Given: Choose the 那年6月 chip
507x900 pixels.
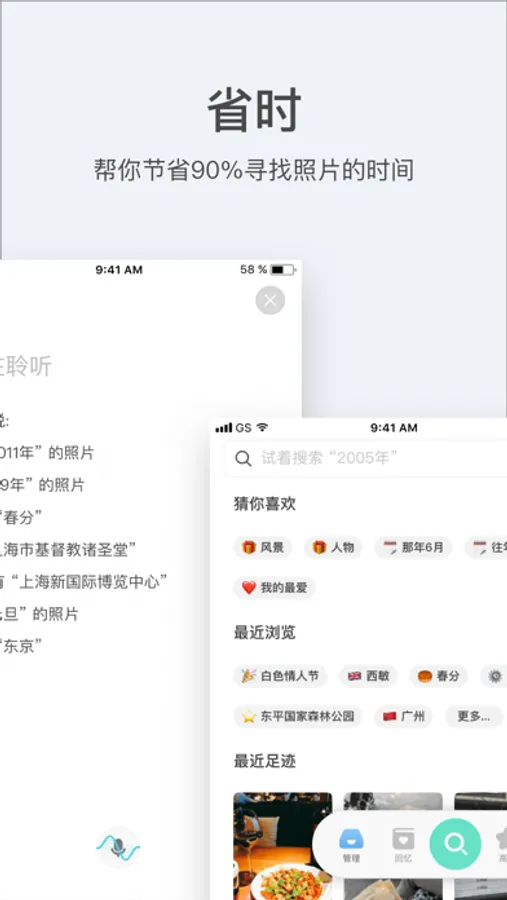Looking at the screenshot, I should [x=413, y=547].
